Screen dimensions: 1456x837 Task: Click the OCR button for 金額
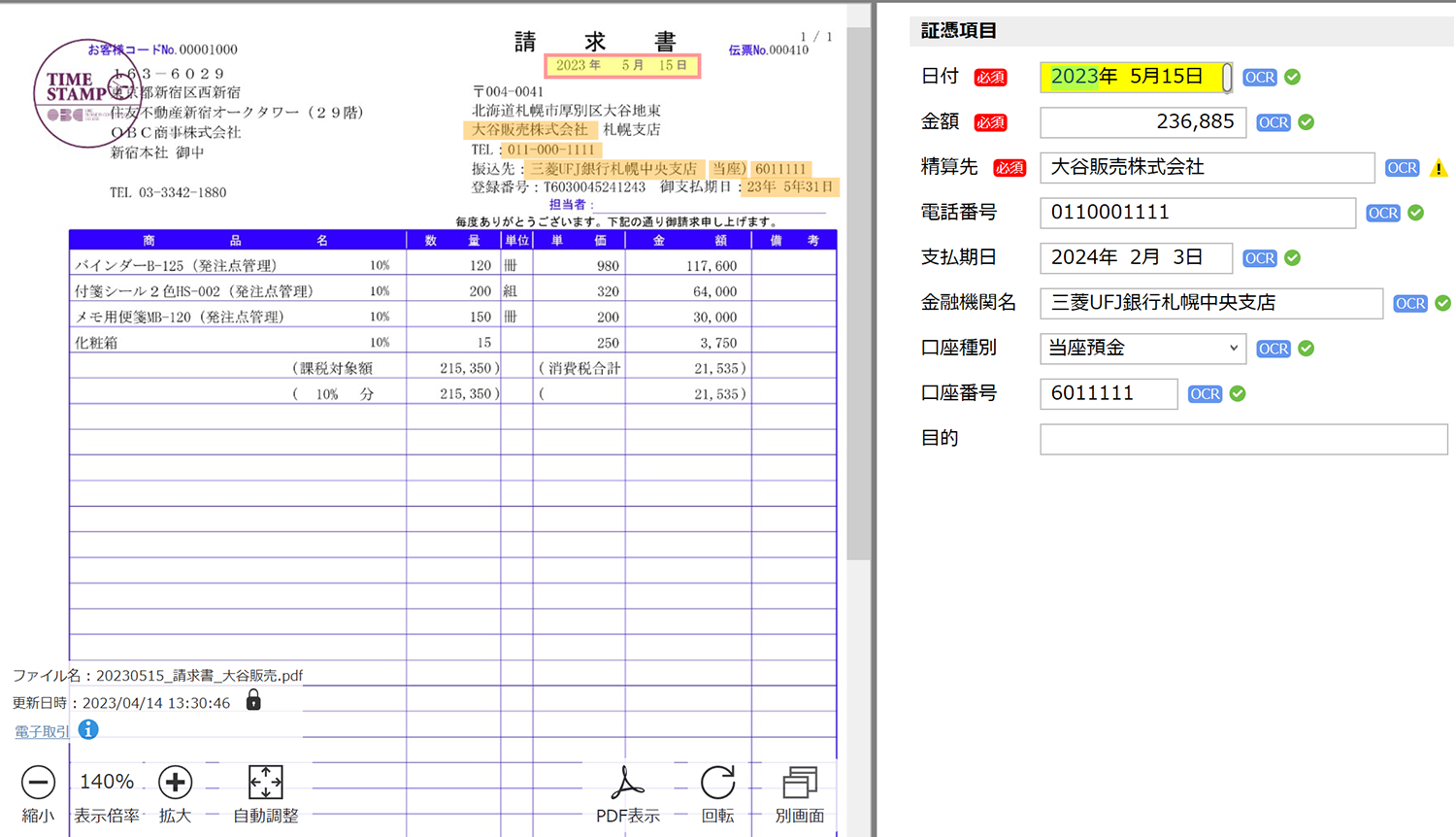click(x=1274, y=122)
